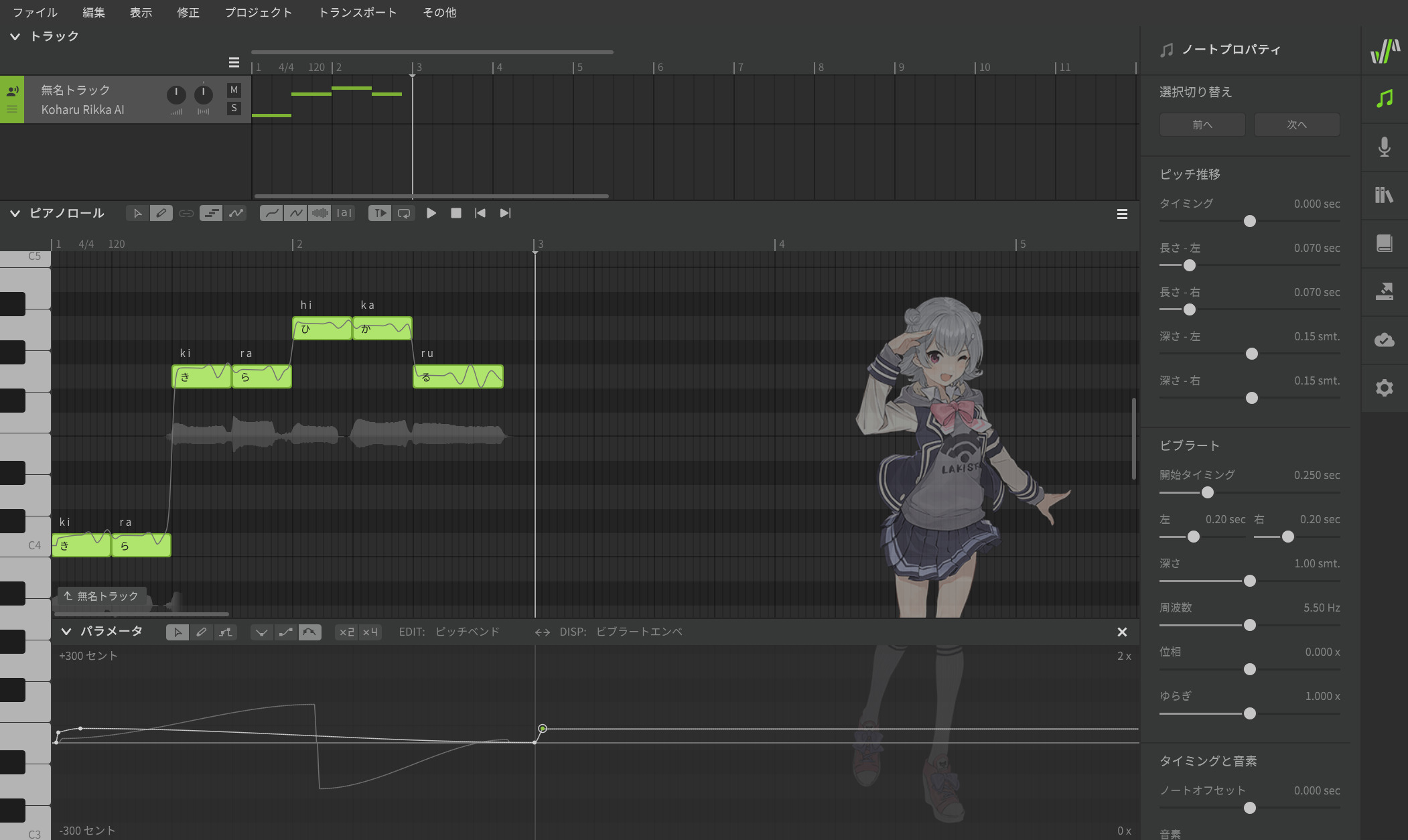The height and width of the screenshot is (840, 1408).
Task: Open the 表示 menu
Action: point(141,13)
